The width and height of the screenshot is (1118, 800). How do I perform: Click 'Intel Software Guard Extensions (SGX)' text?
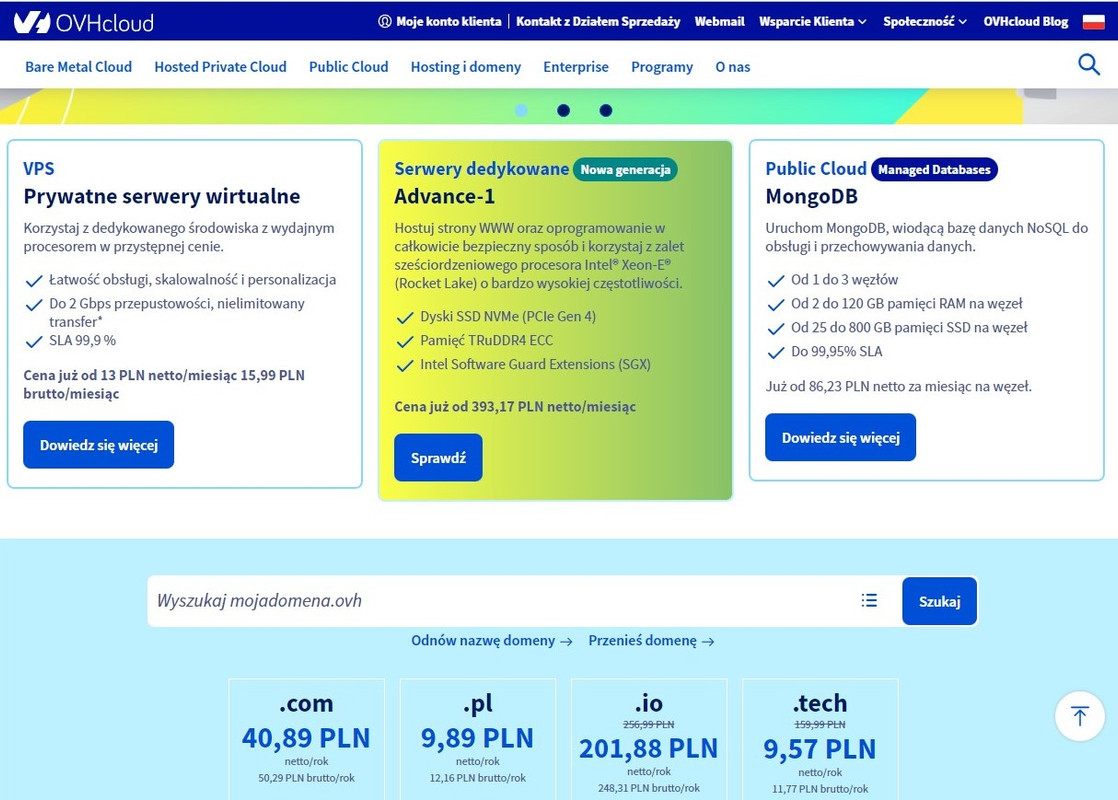click(x=535, y=364)
